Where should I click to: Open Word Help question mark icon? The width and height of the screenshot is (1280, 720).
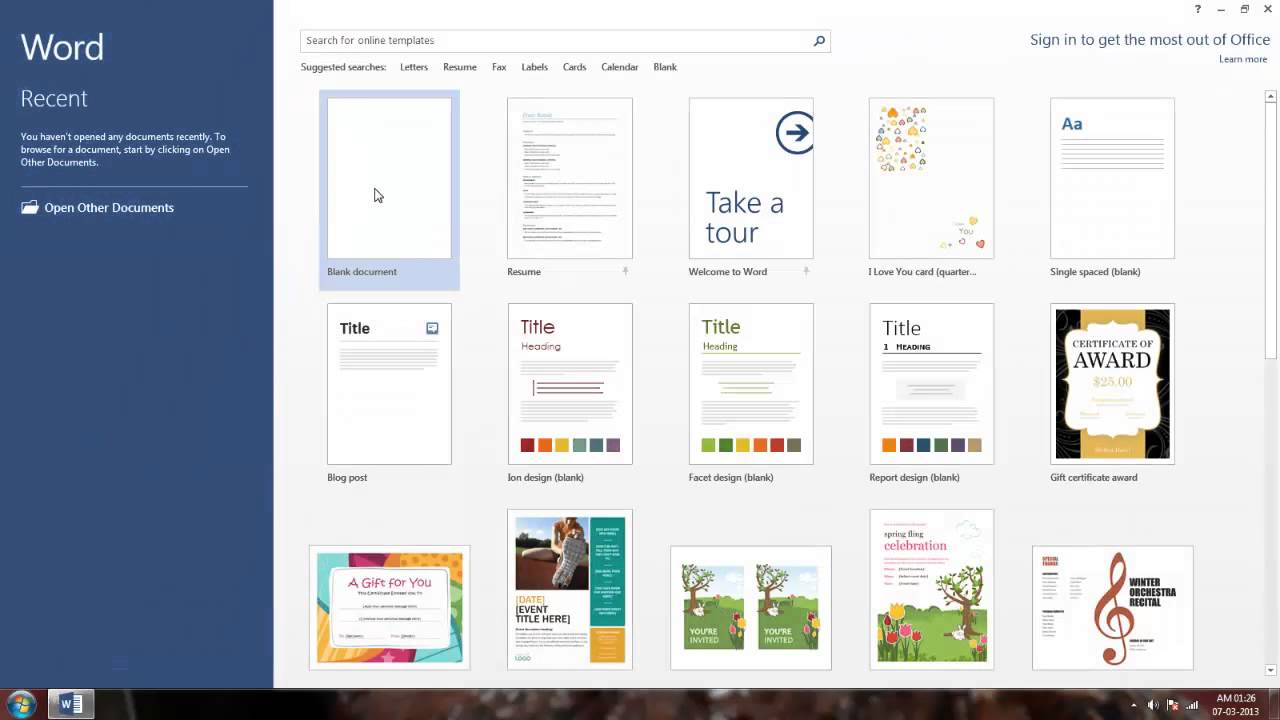point(1197,10)
